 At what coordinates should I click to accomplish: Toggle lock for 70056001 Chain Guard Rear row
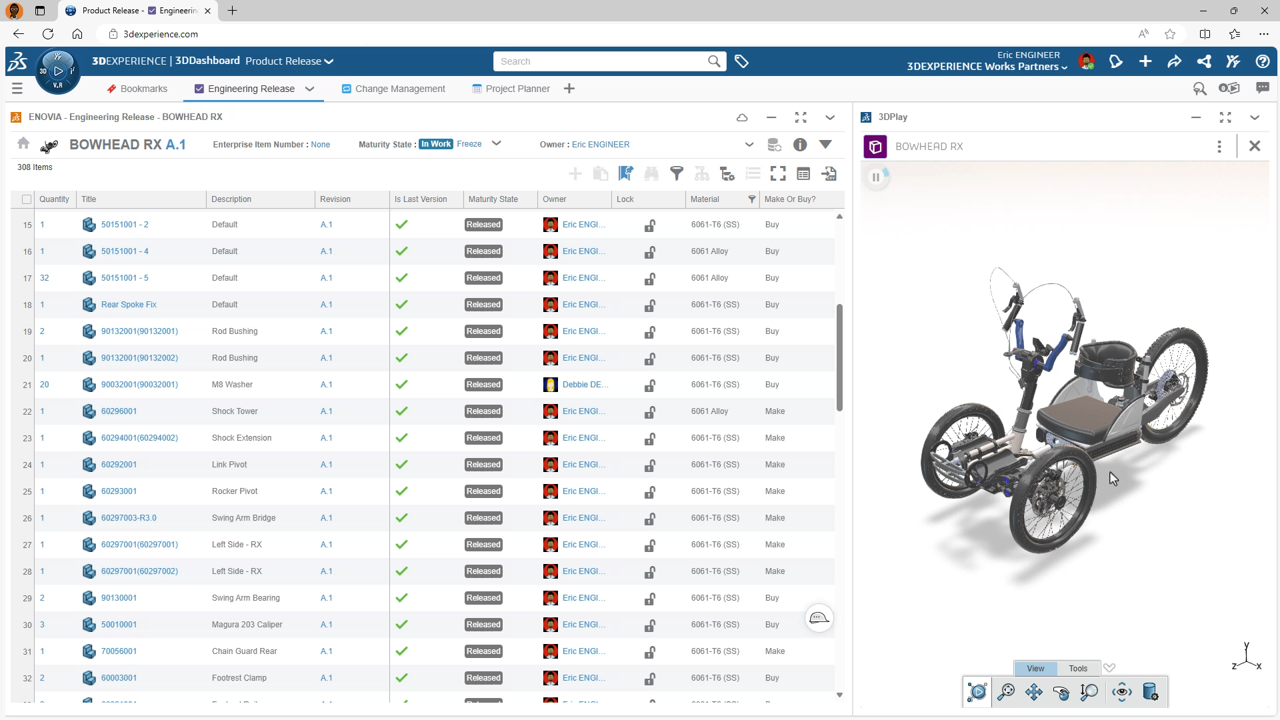[x=650, y=652]
